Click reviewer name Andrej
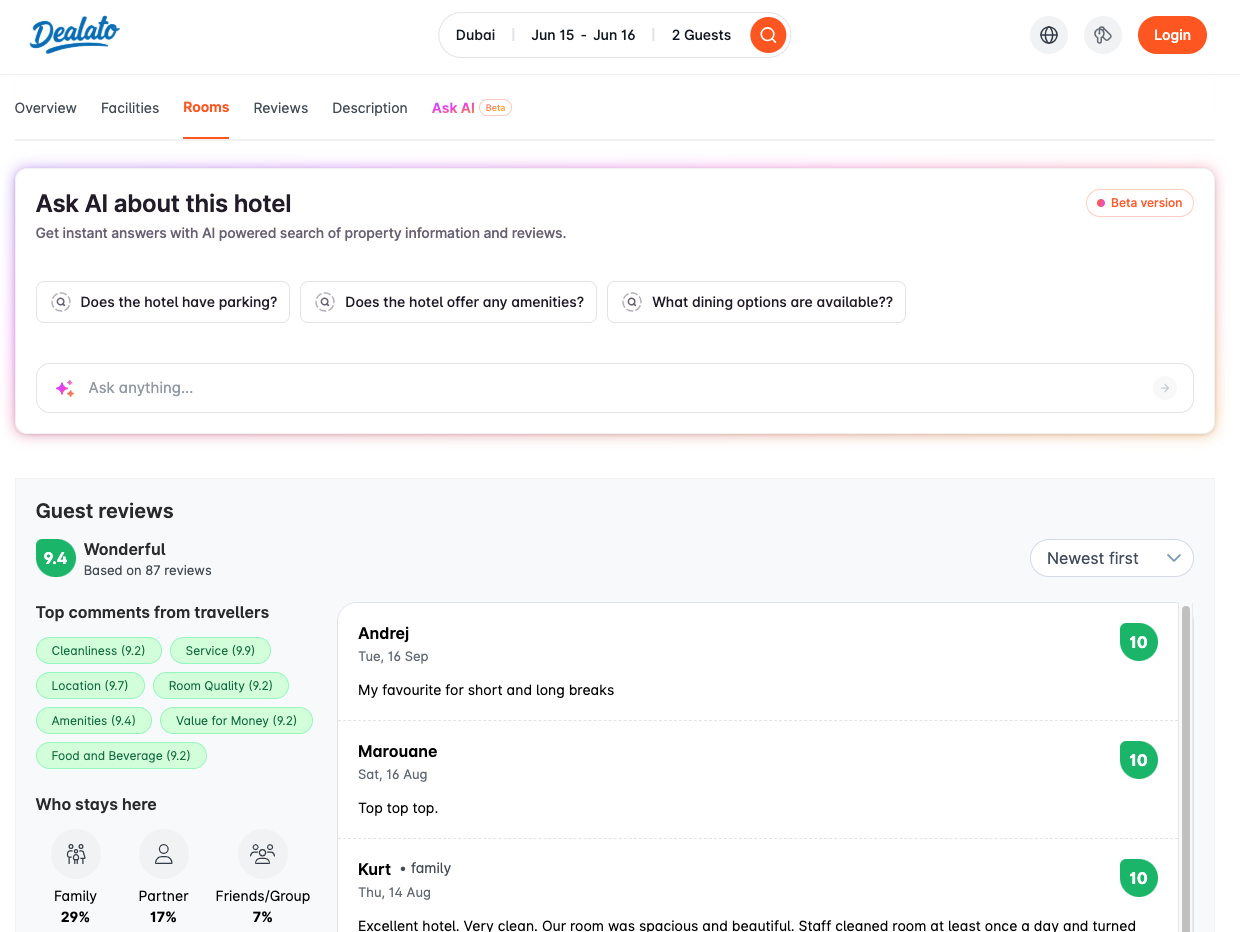 pos(384,633)
